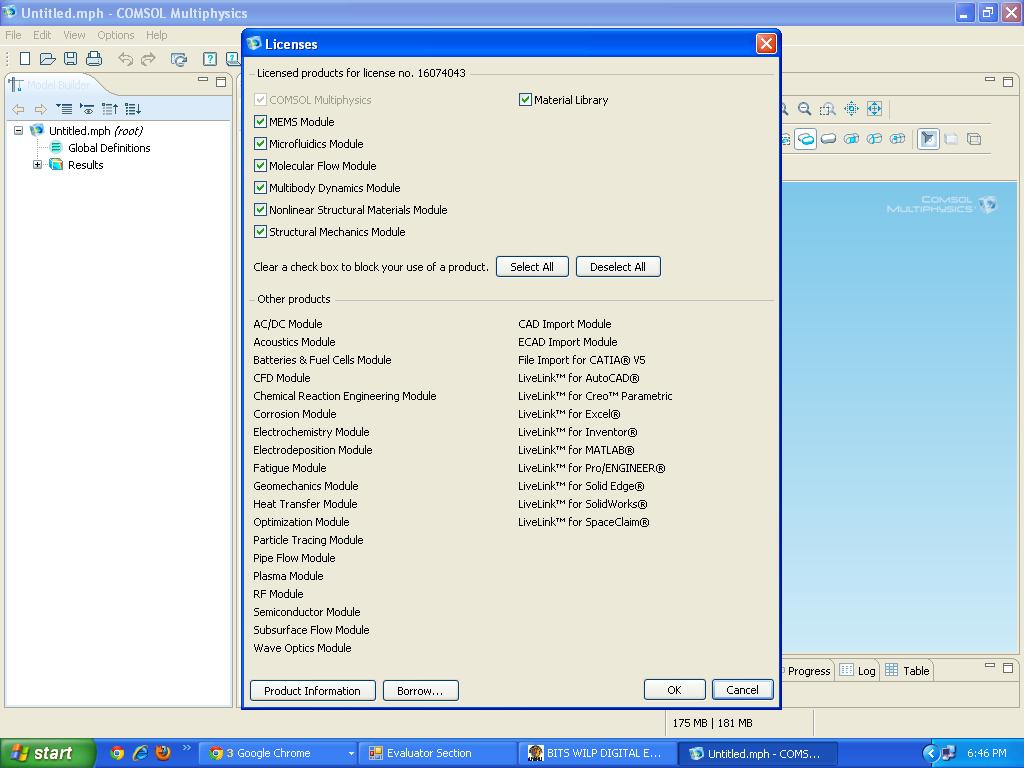Click the Open file folder icon
The width and height of the screenshot is (1024, 768).
click(47, 59)
